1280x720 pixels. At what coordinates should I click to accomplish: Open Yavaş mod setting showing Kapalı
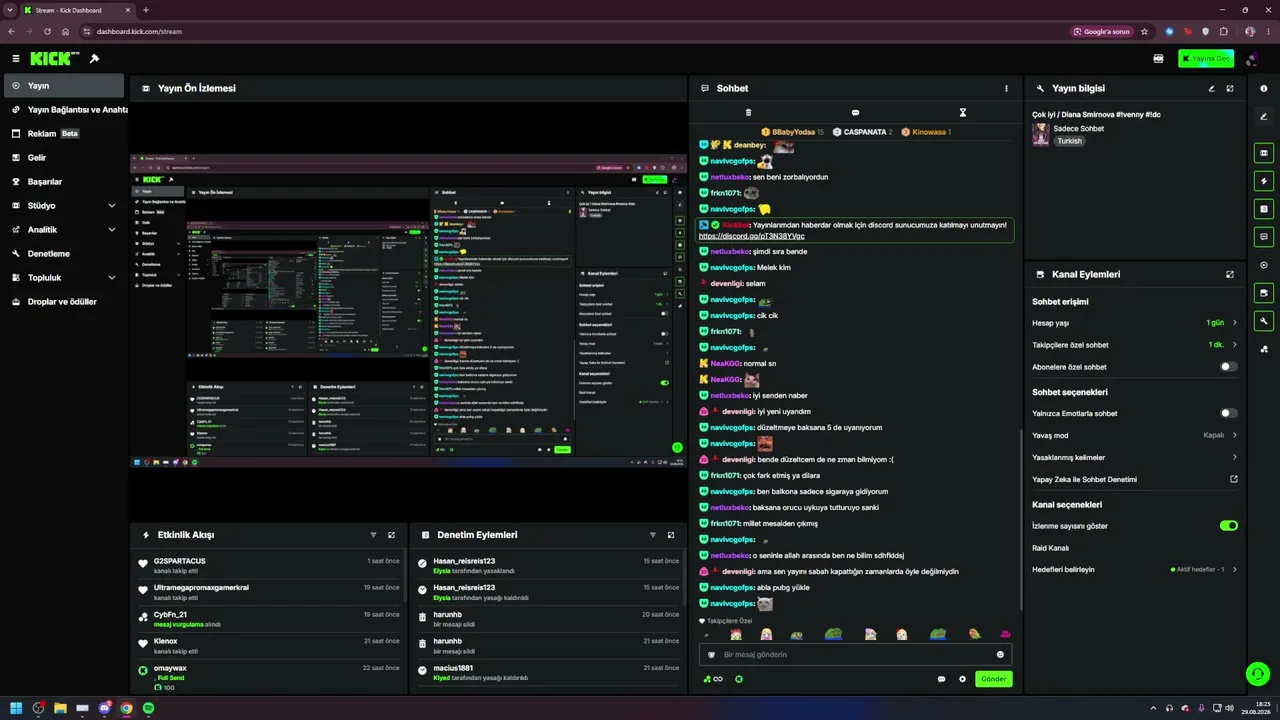pyautogui.click(x=1135, y=435)
